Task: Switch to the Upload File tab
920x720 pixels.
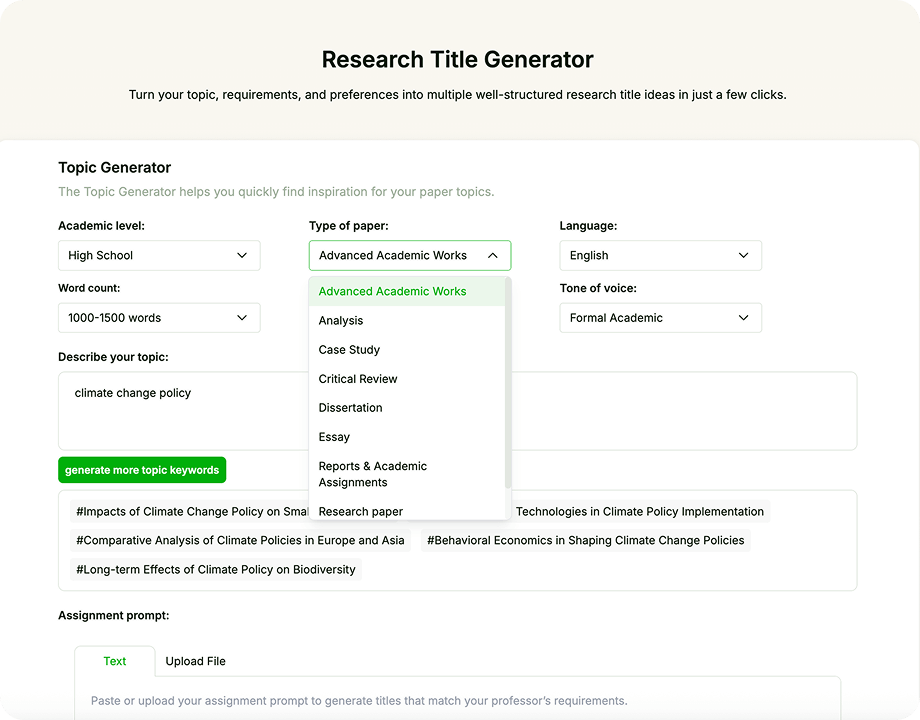Action: [195, 661]
